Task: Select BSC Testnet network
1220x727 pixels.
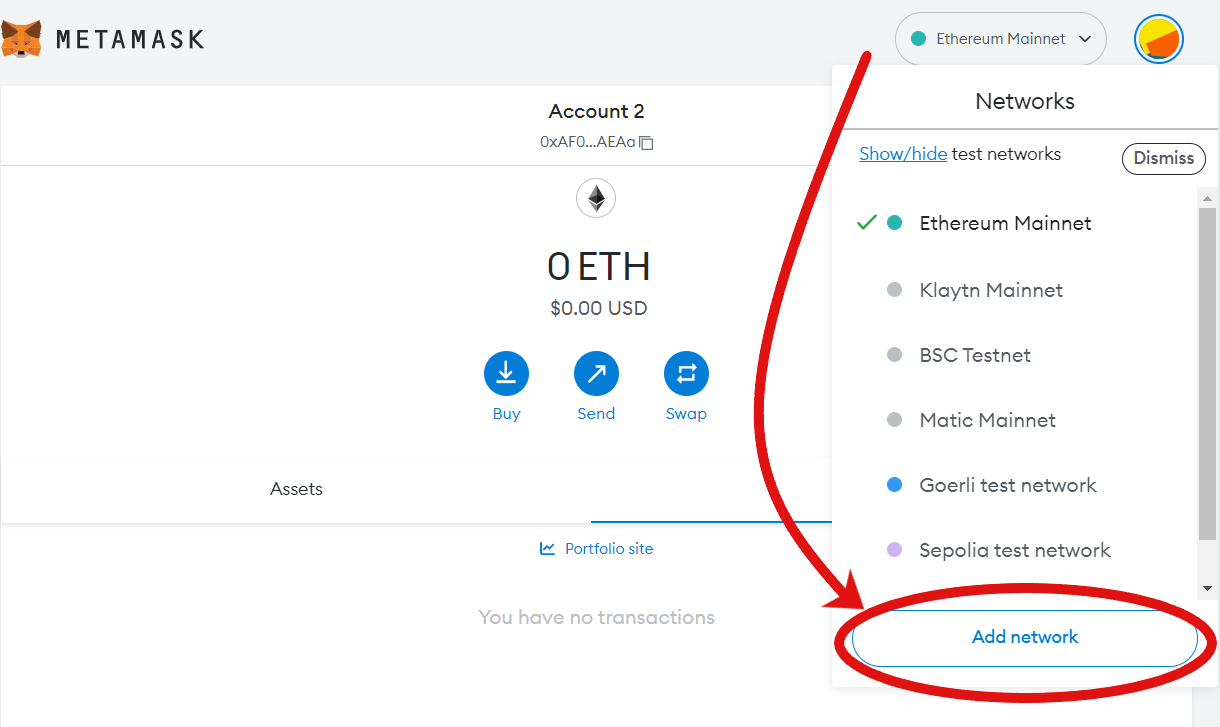Action: point(975,355)
